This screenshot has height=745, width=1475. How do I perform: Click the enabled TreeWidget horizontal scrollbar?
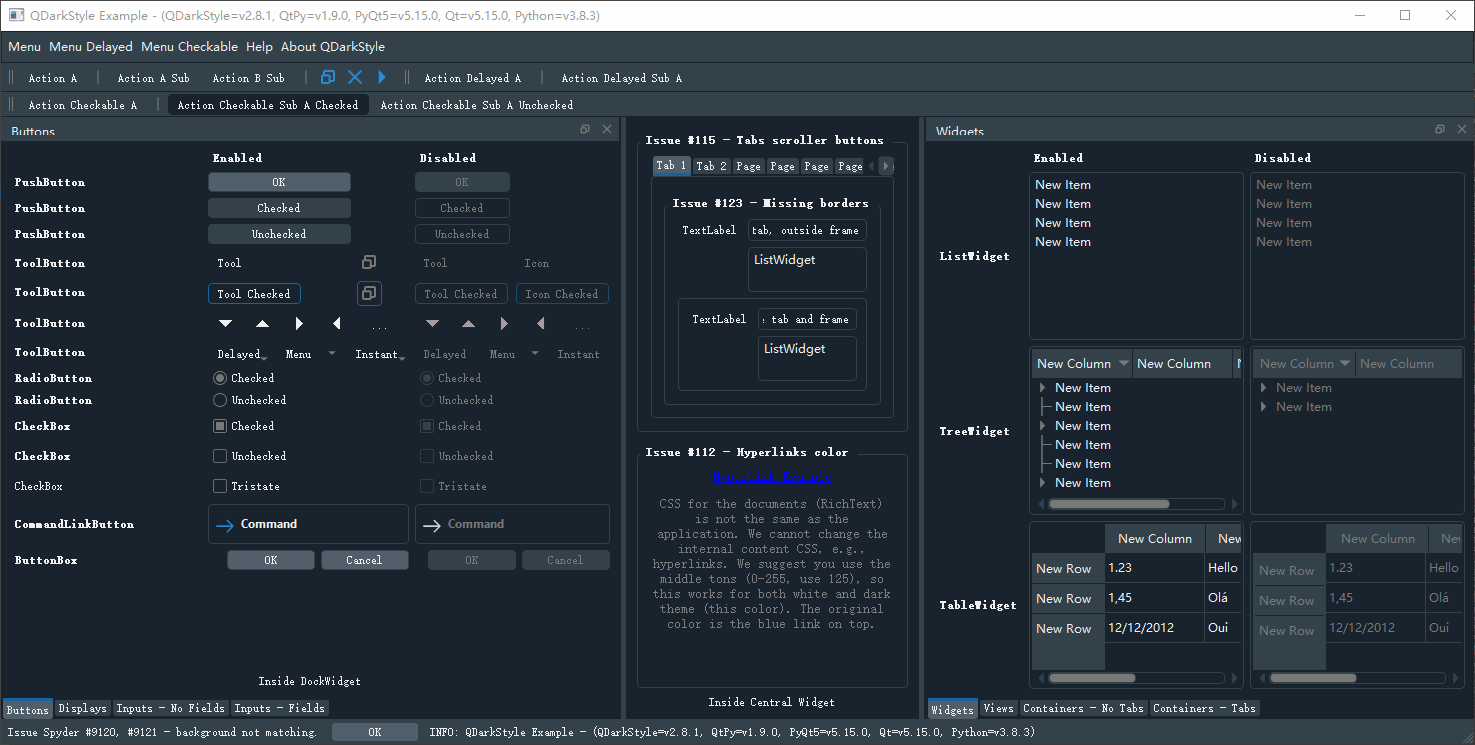point(1137,504)
